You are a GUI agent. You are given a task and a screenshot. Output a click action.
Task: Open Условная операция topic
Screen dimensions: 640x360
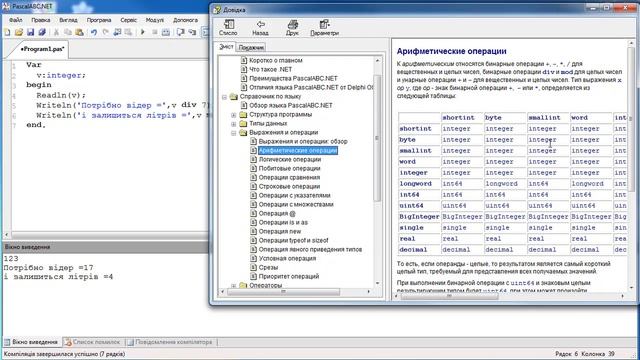coord(287,258)
